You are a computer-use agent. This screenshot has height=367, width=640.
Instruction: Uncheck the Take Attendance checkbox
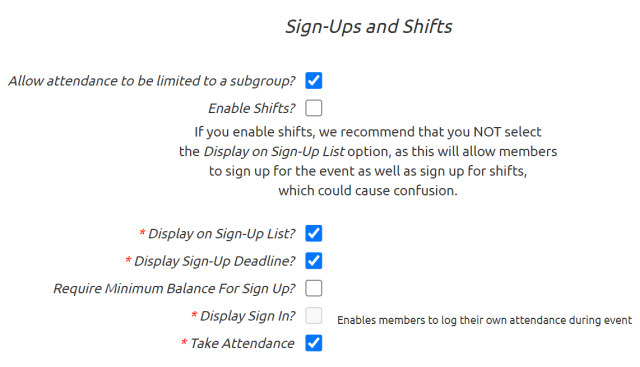pos(313,343)
